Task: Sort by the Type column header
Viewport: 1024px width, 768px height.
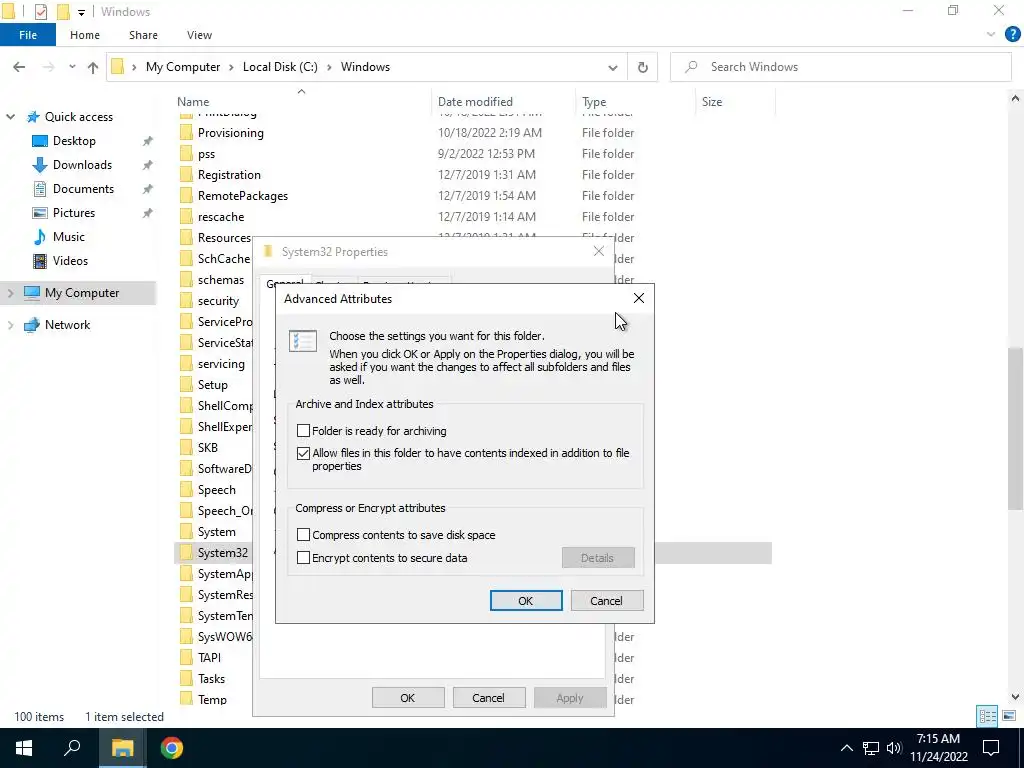Action: pyautogui.click(x=594, y=102)
